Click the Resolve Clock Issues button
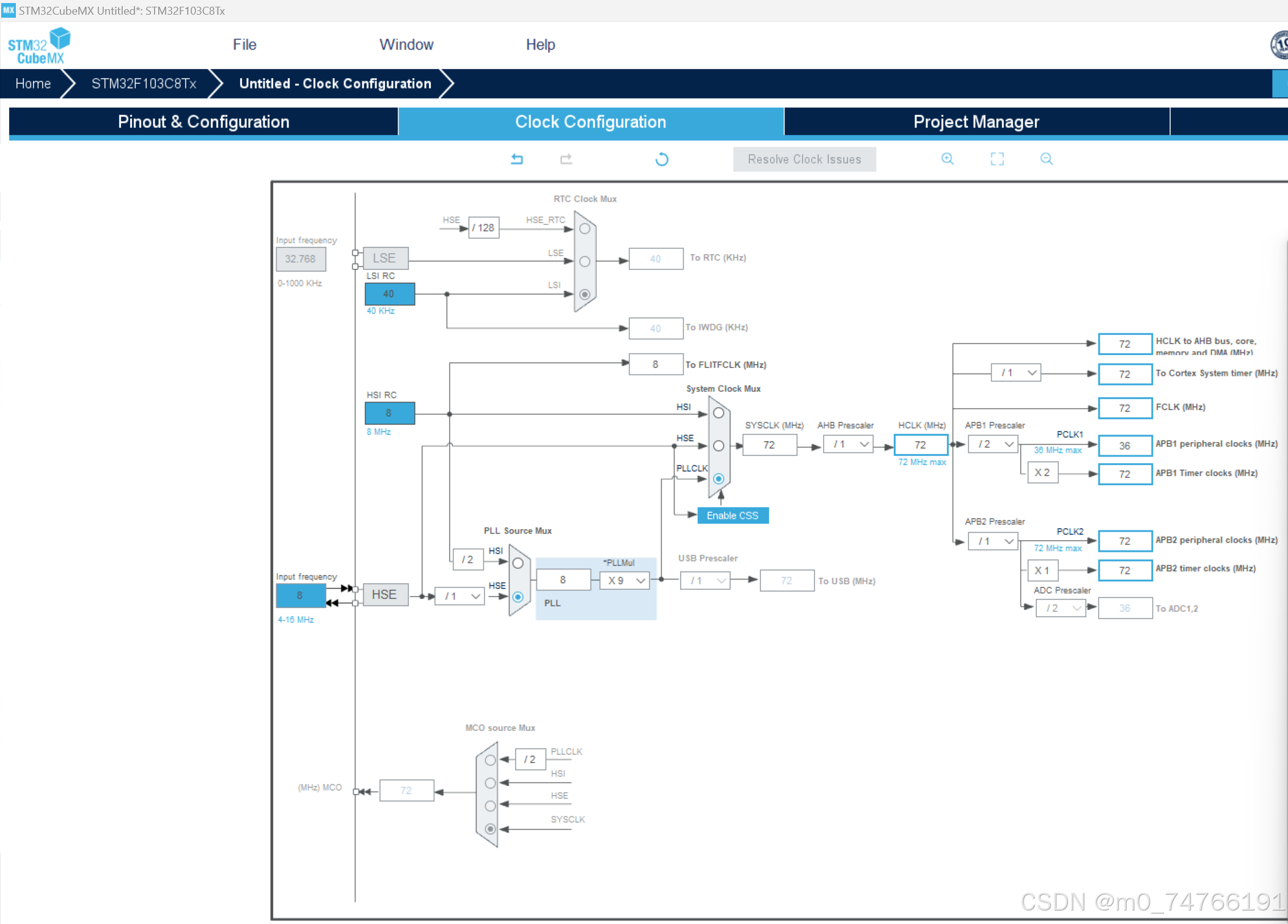Viewport: 1288px width, 924px height. pos(804,159)
